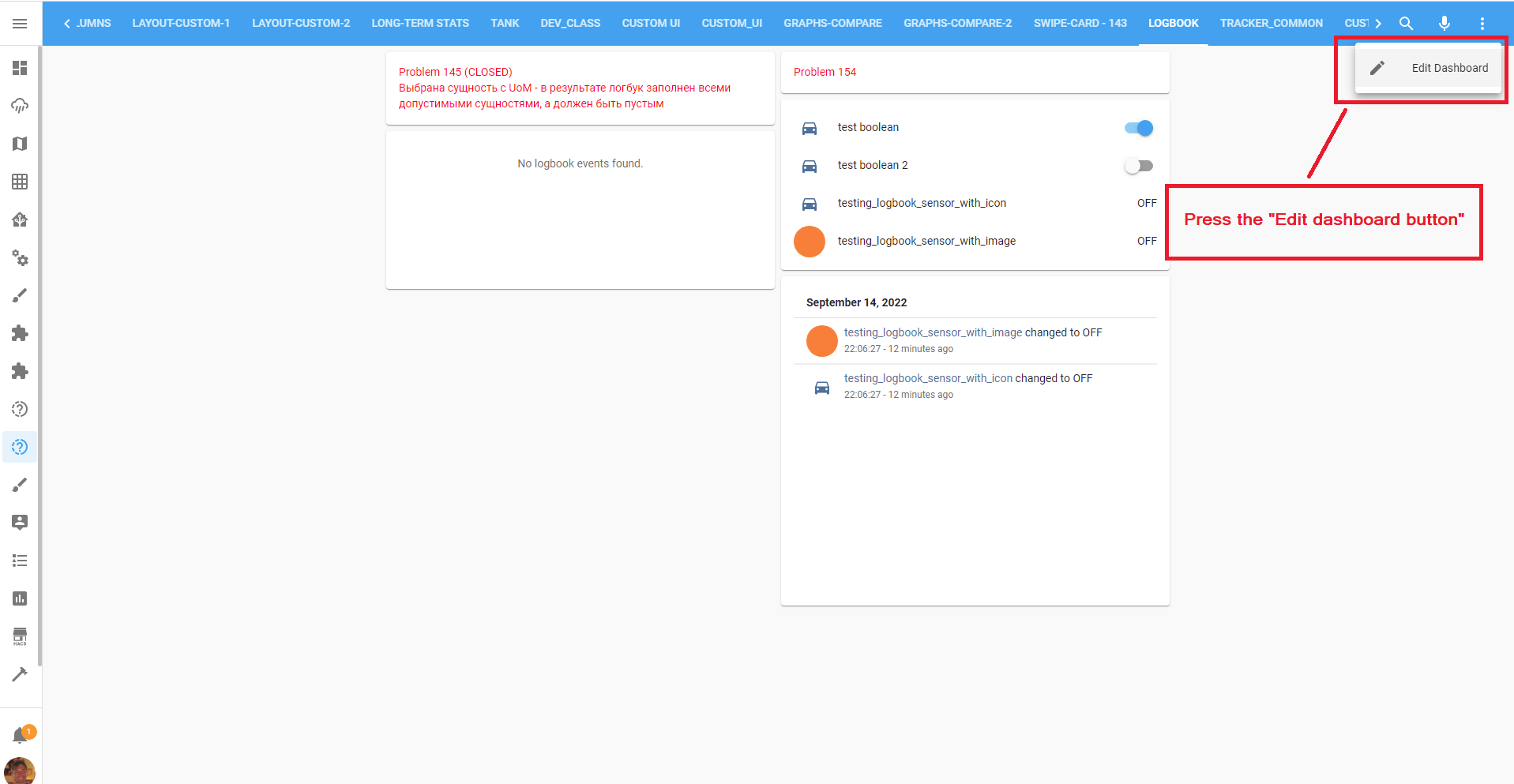Click the test boolean entity name
1514x784 pixels.
(x=868, y=127)
